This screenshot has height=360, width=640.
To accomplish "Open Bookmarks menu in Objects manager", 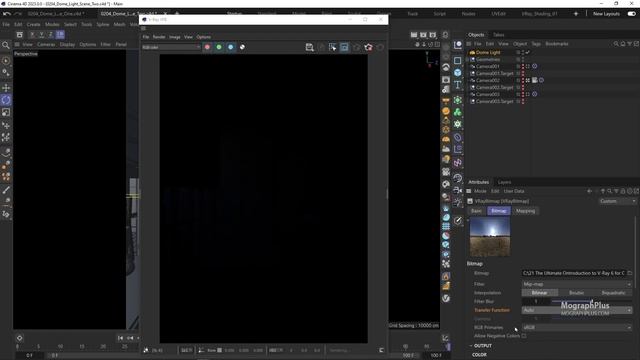I will 557,44.
